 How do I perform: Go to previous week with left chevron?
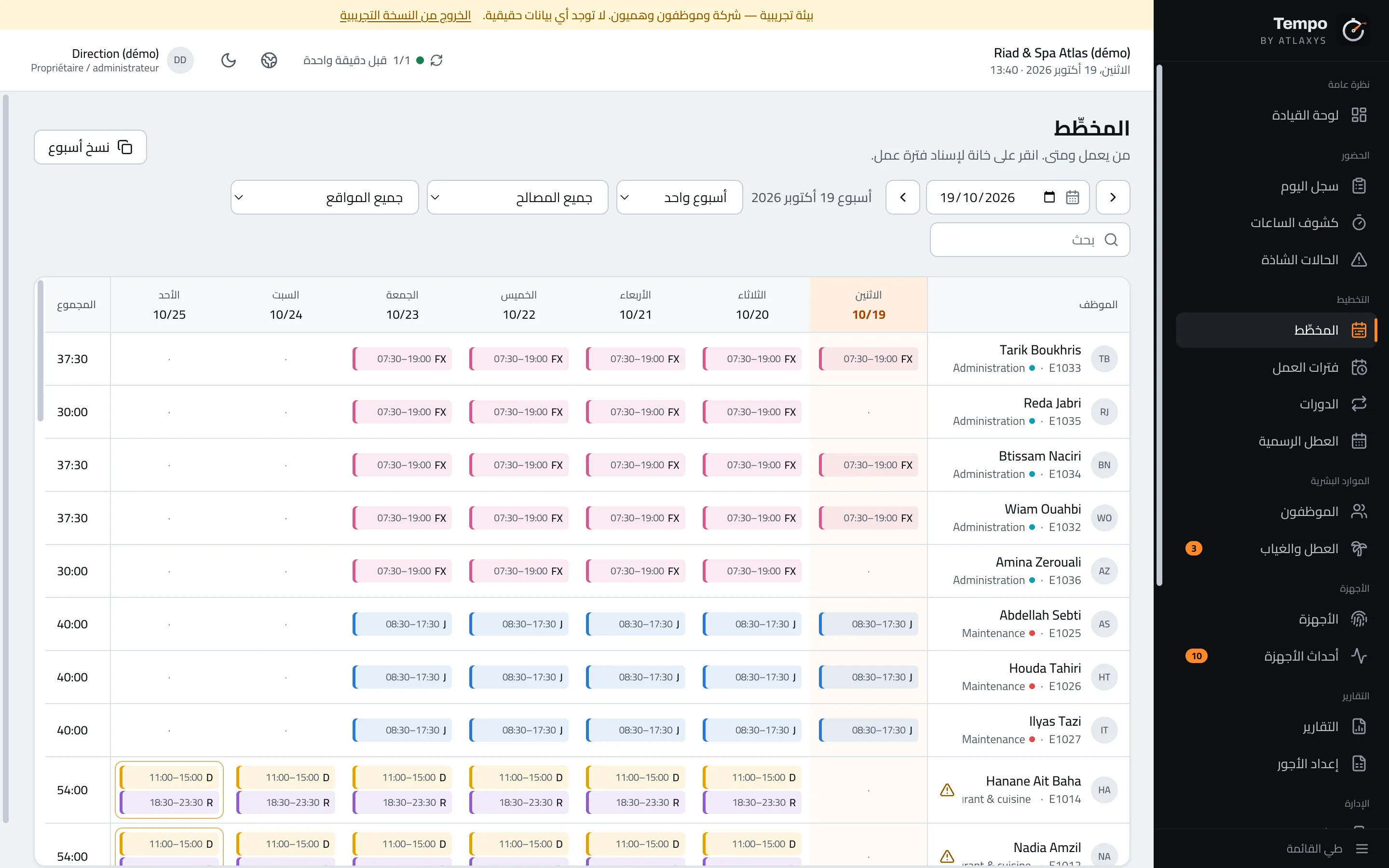(x=902, y=198)
